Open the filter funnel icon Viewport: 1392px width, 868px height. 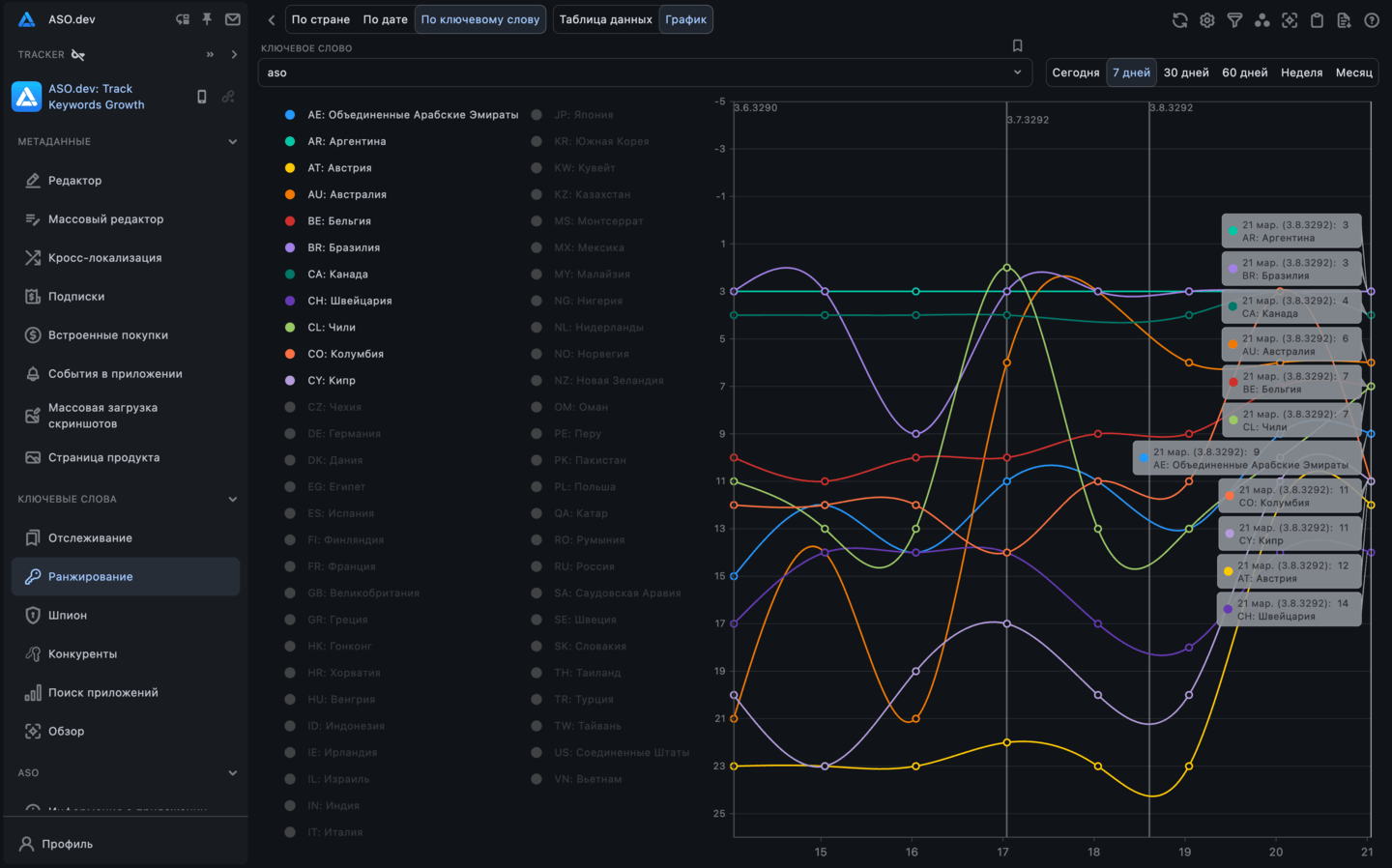(x=1234, y=20)
